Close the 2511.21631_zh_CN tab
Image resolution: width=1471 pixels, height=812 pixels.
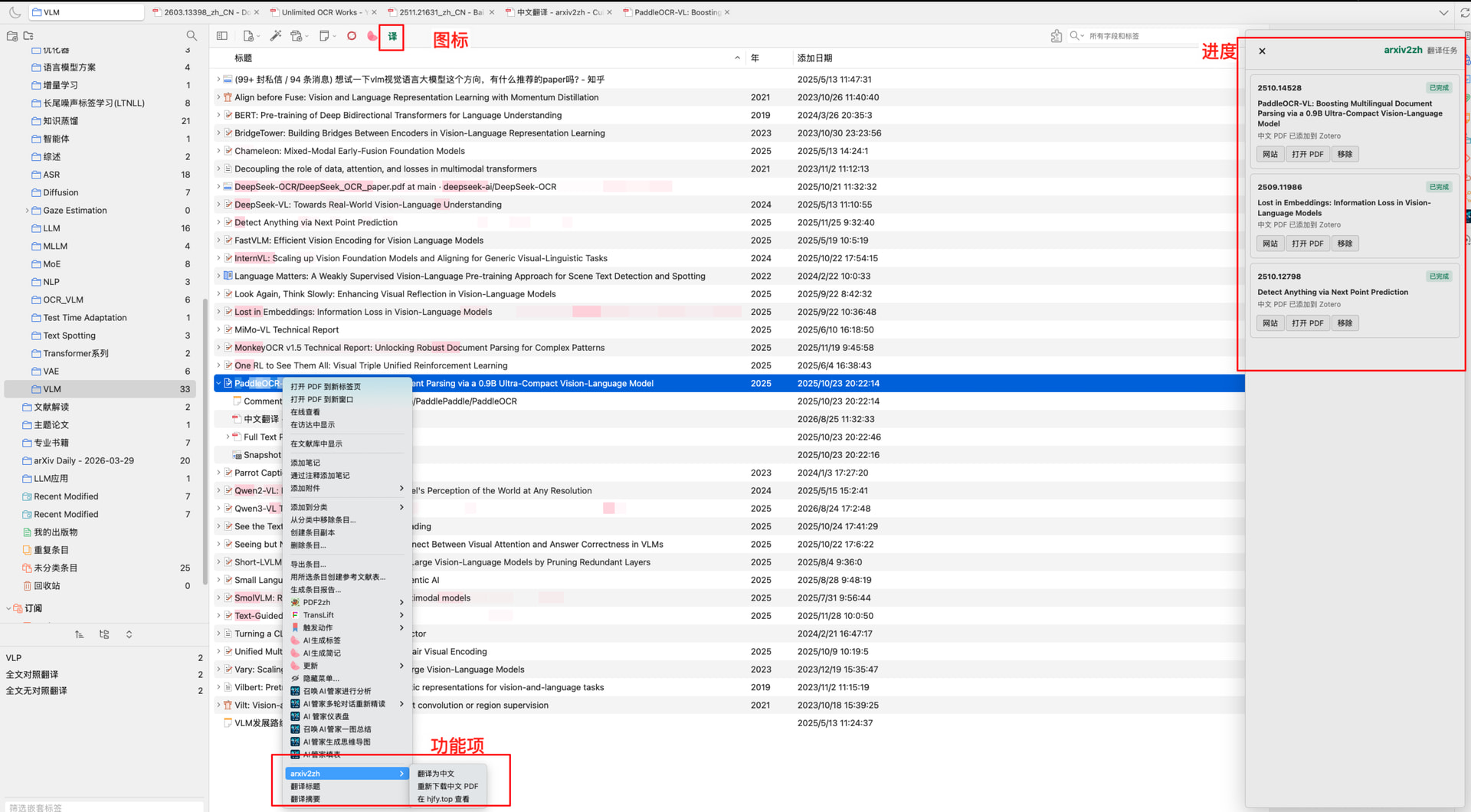coord(491,12)
